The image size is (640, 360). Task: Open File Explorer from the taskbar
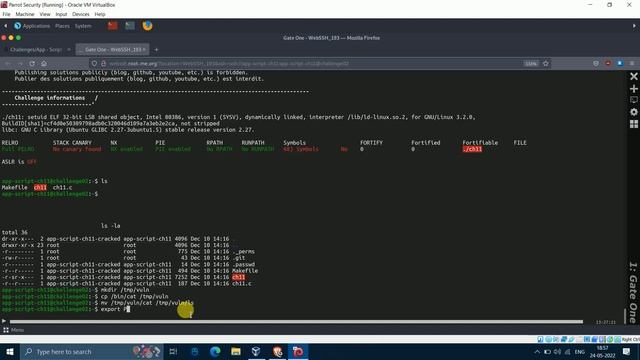click(x=236, y=351)
